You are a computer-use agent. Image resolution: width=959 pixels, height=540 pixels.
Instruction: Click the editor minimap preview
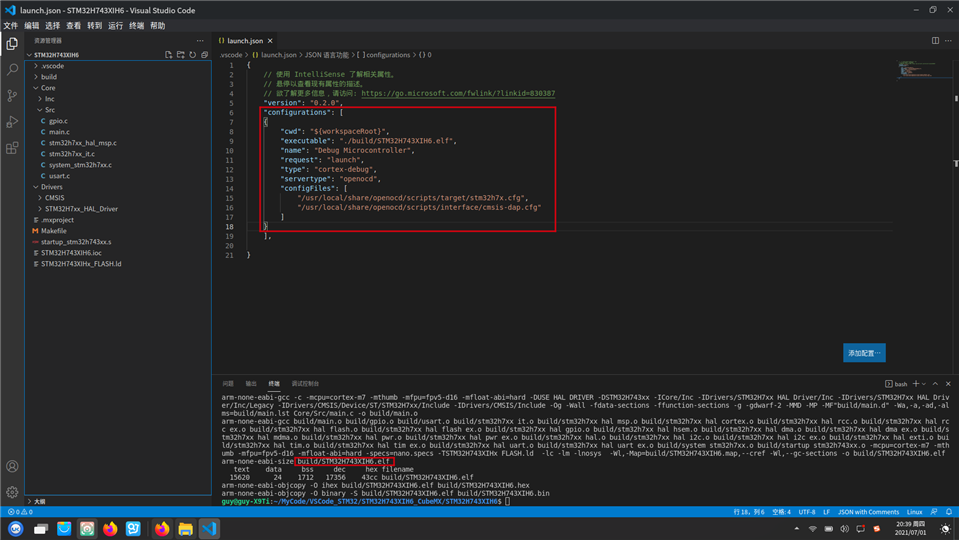pyautogui.click(x=922, y=69)
